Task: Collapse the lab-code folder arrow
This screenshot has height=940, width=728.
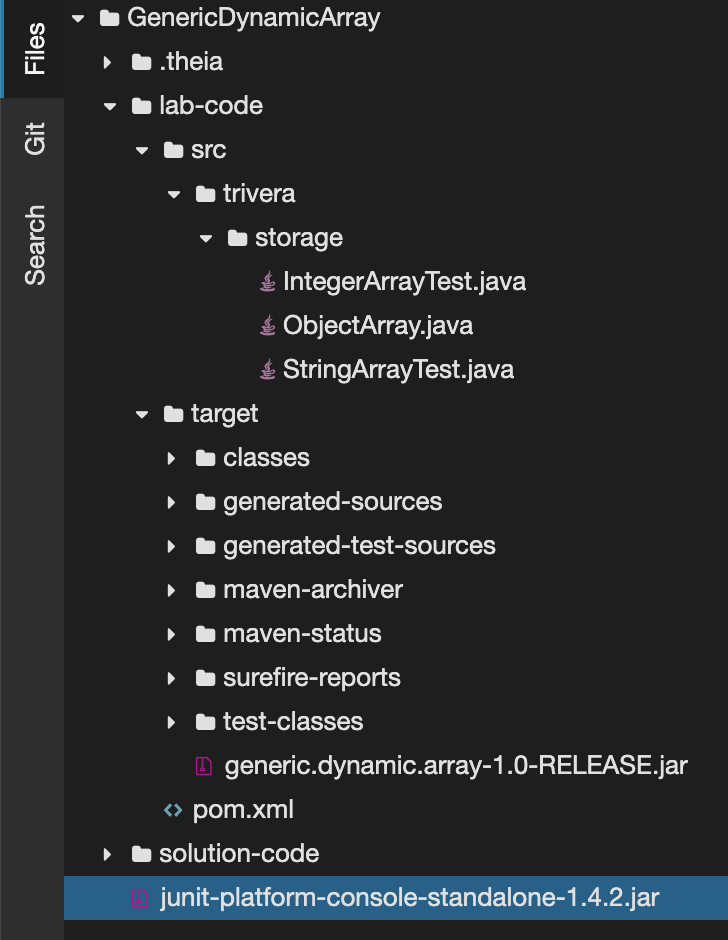Action: coord(110,107)
